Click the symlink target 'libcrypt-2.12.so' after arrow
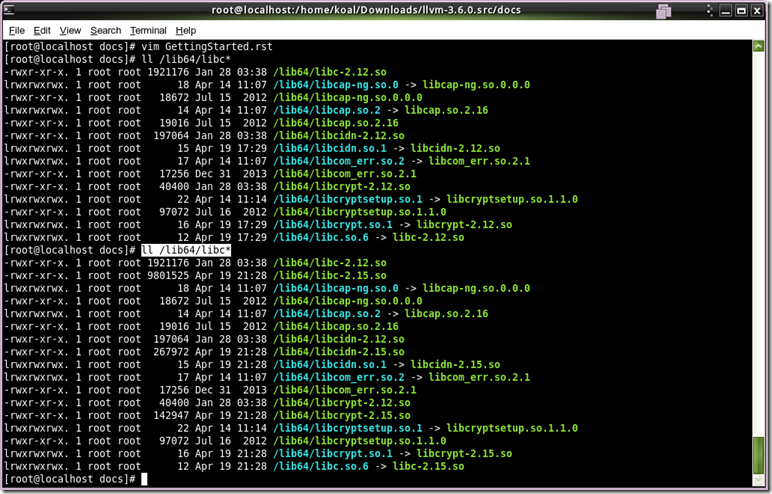Viewport: 772px width, 494px height. (x=464, y=225)
